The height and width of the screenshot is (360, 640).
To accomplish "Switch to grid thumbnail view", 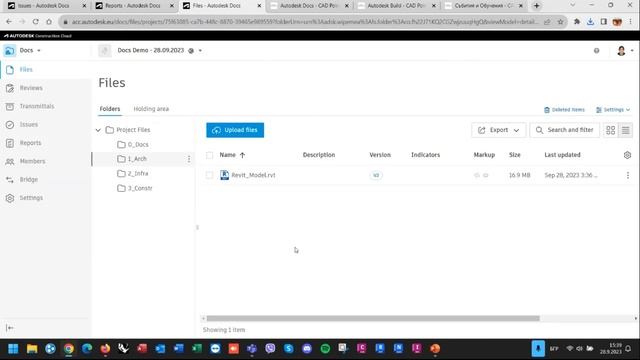I will (611, 130).
